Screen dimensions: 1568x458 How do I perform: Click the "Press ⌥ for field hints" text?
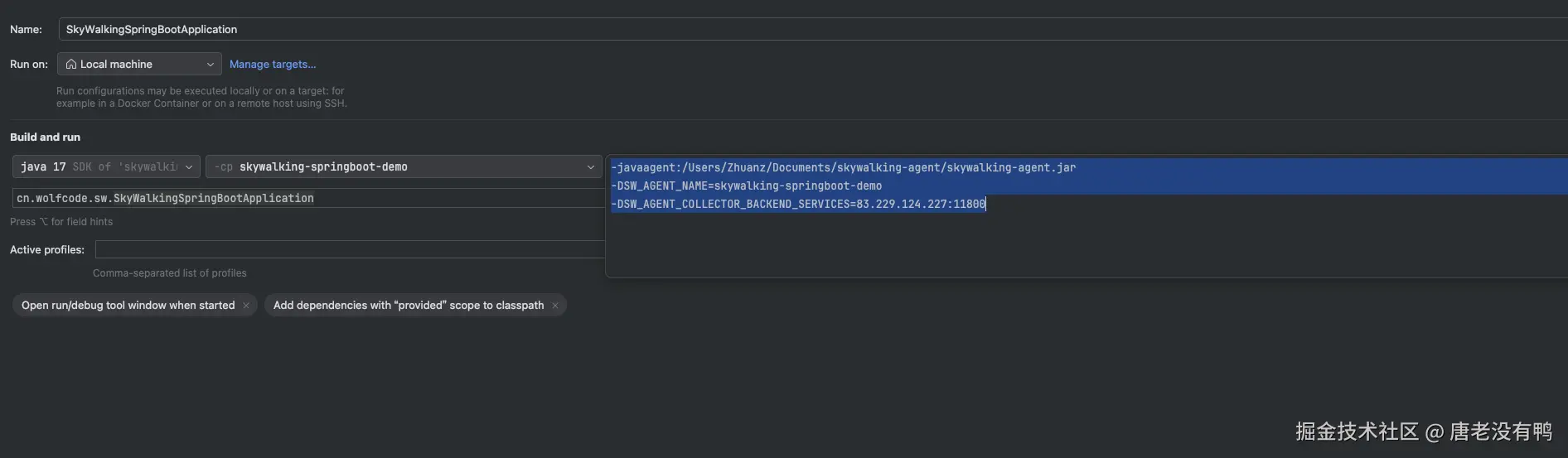[61, 222]
